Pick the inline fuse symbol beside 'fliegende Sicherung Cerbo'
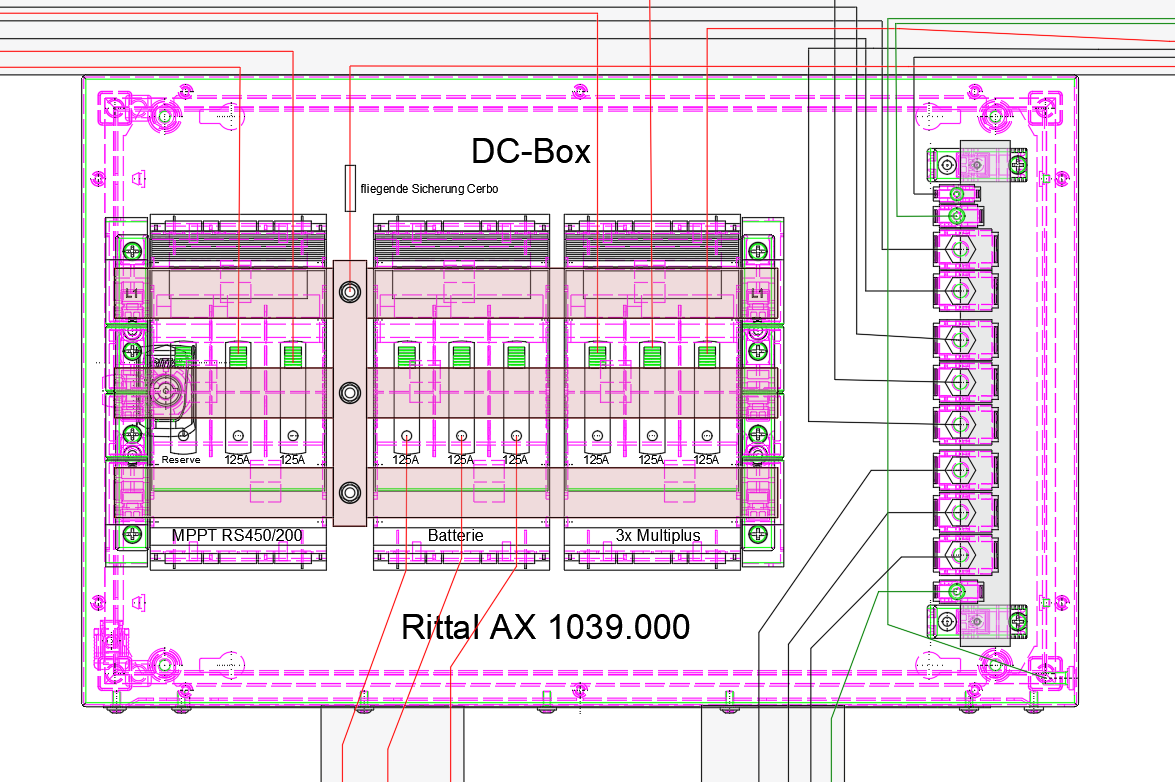1175x782 pixels. click(350, 188)
